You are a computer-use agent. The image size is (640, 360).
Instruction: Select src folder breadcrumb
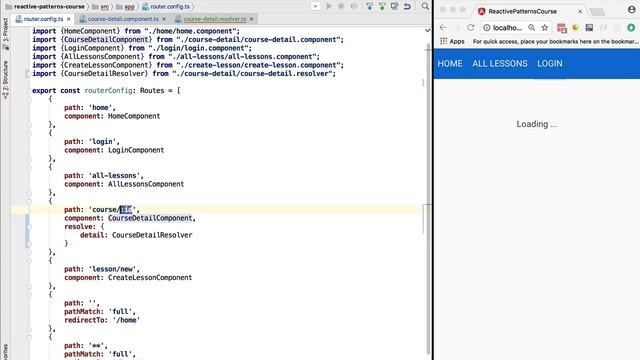pos(100,7)
